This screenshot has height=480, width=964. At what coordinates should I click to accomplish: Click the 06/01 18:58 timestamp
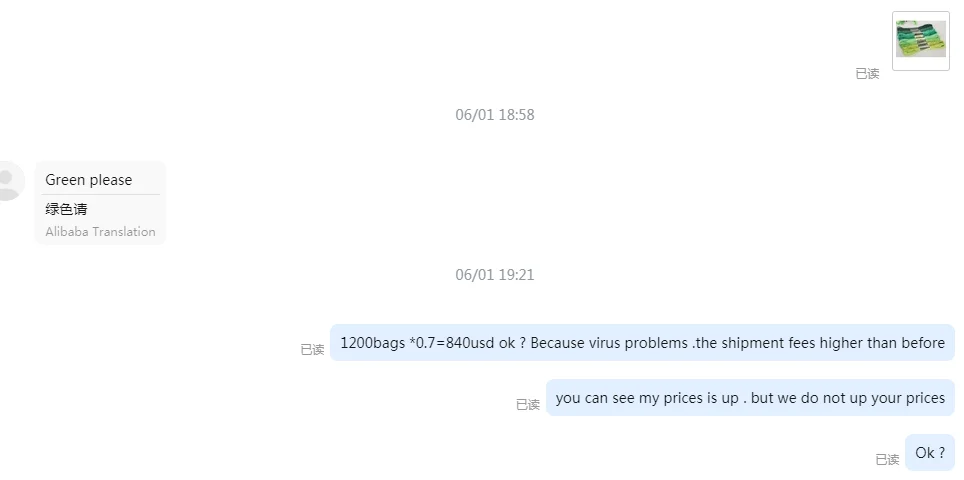click(x=495, y=115)
